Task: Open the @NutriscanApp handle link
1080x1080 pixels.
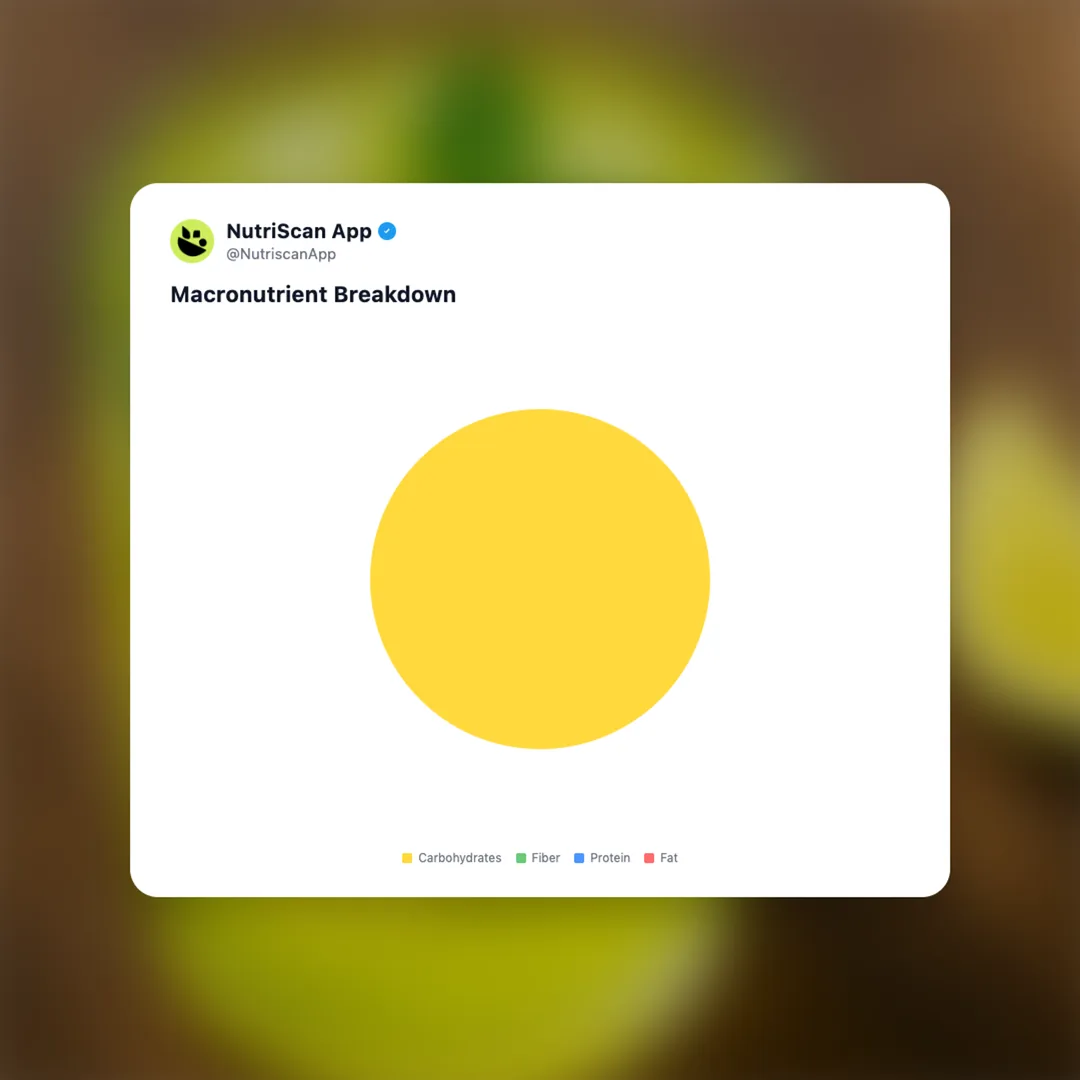Action: click(281, 254)
